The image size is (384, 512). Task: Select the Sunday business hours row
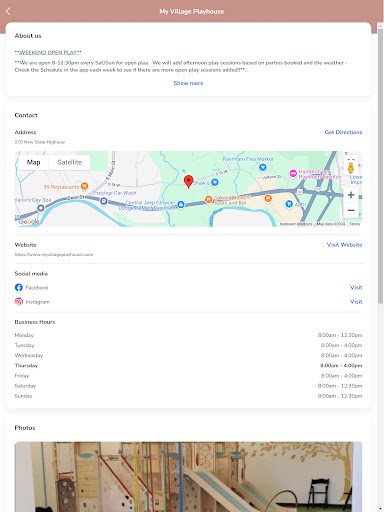(x=188, y=396)
